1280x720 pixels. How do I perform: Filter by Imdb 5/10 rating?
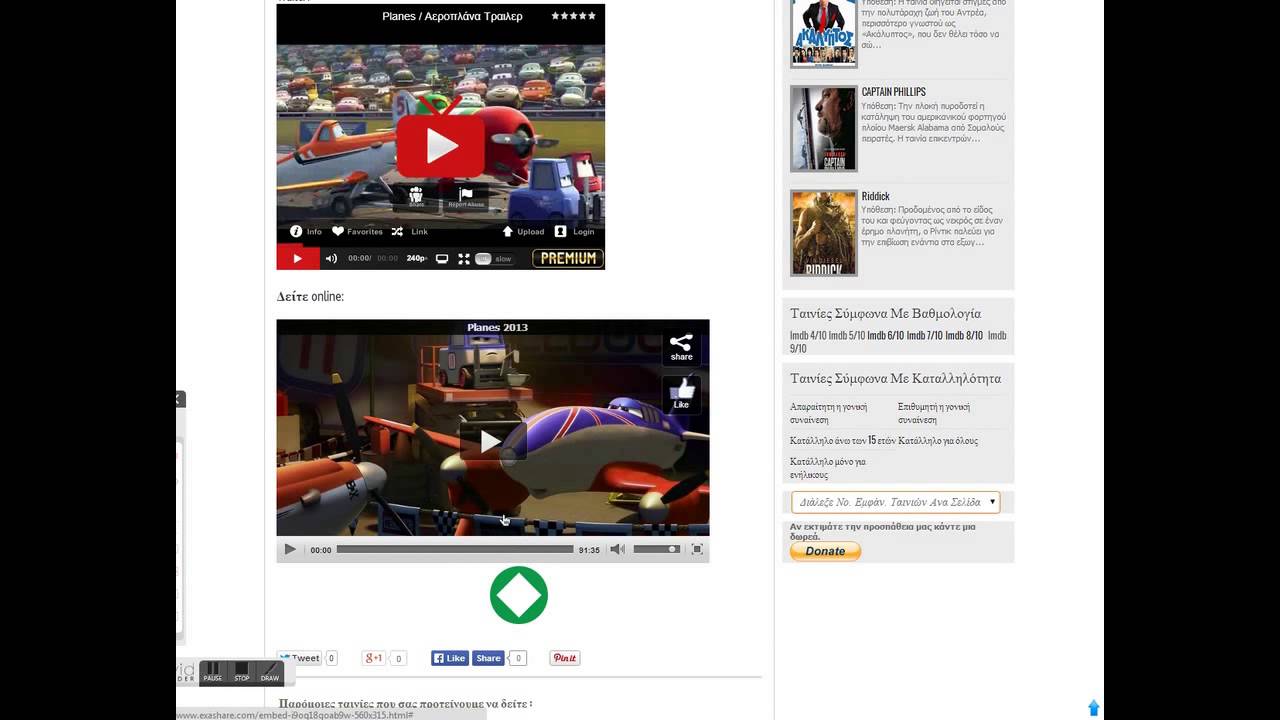pyautogui.click(x=847, y=335)
